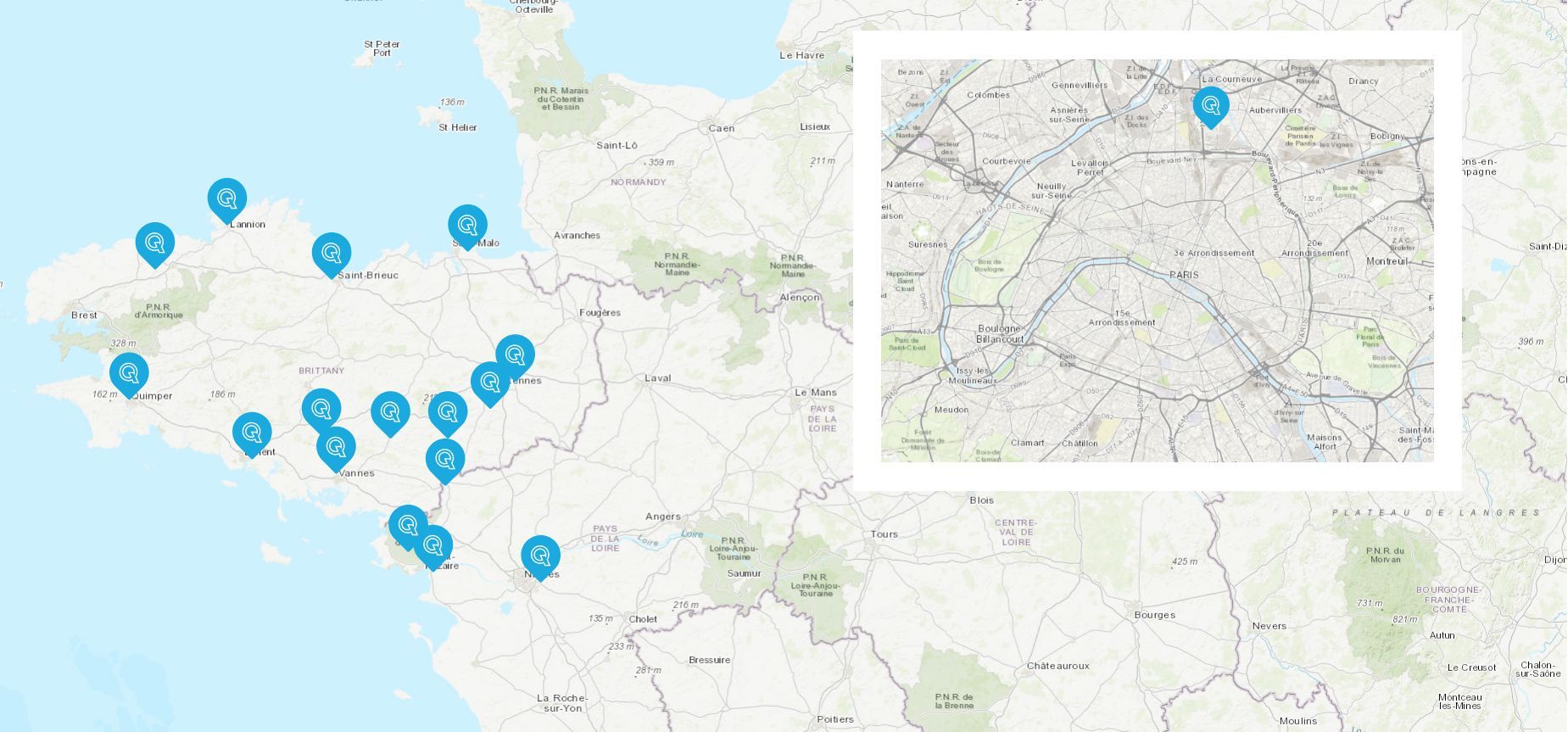Image resolution: width=1568 pixels, height=732 pixels.
Task: Click Clamart label in inset map
Action: [x=1028, y=443]
